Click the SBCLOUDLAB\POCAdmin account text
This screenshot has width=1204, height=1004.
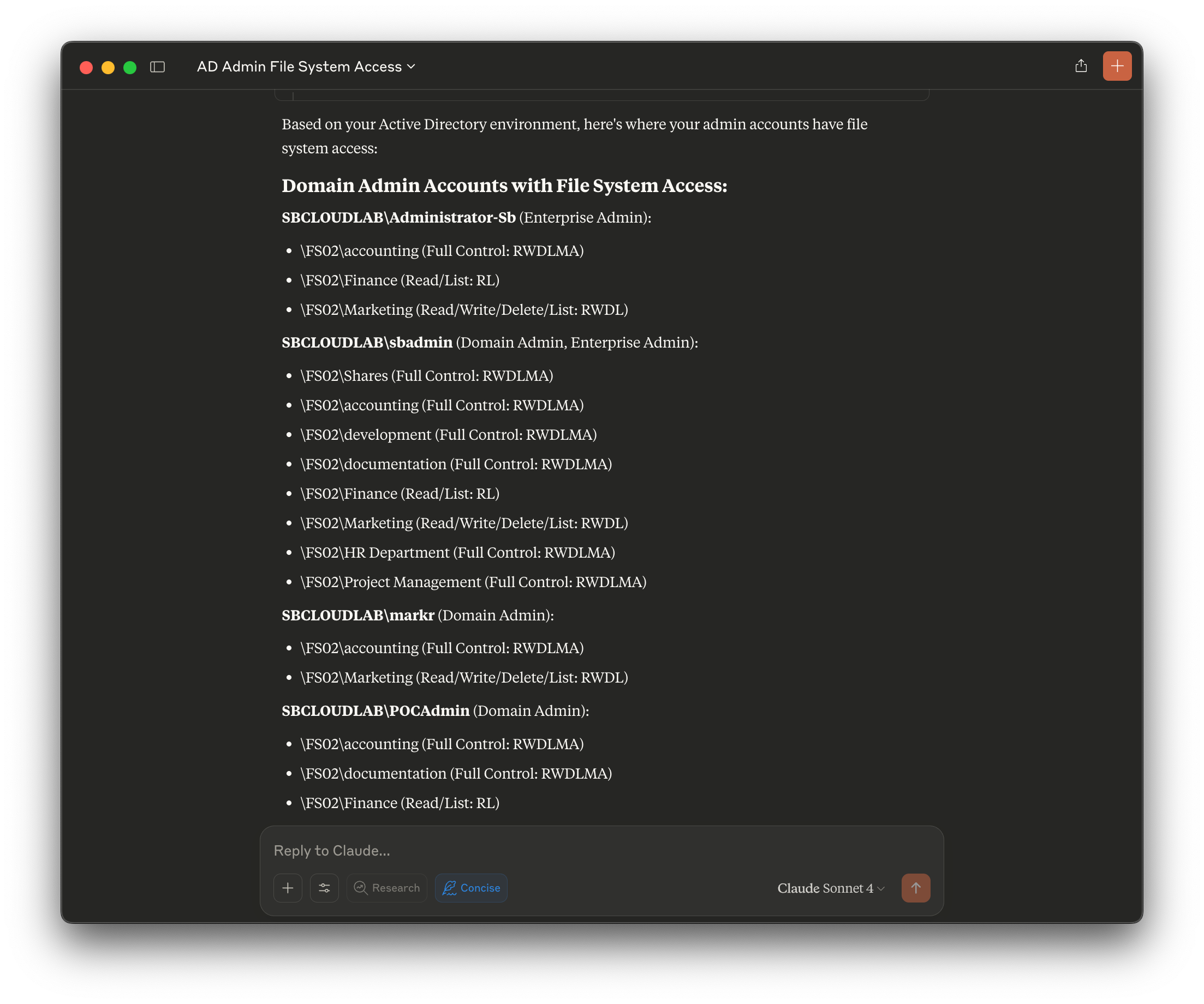coord(375,710)
